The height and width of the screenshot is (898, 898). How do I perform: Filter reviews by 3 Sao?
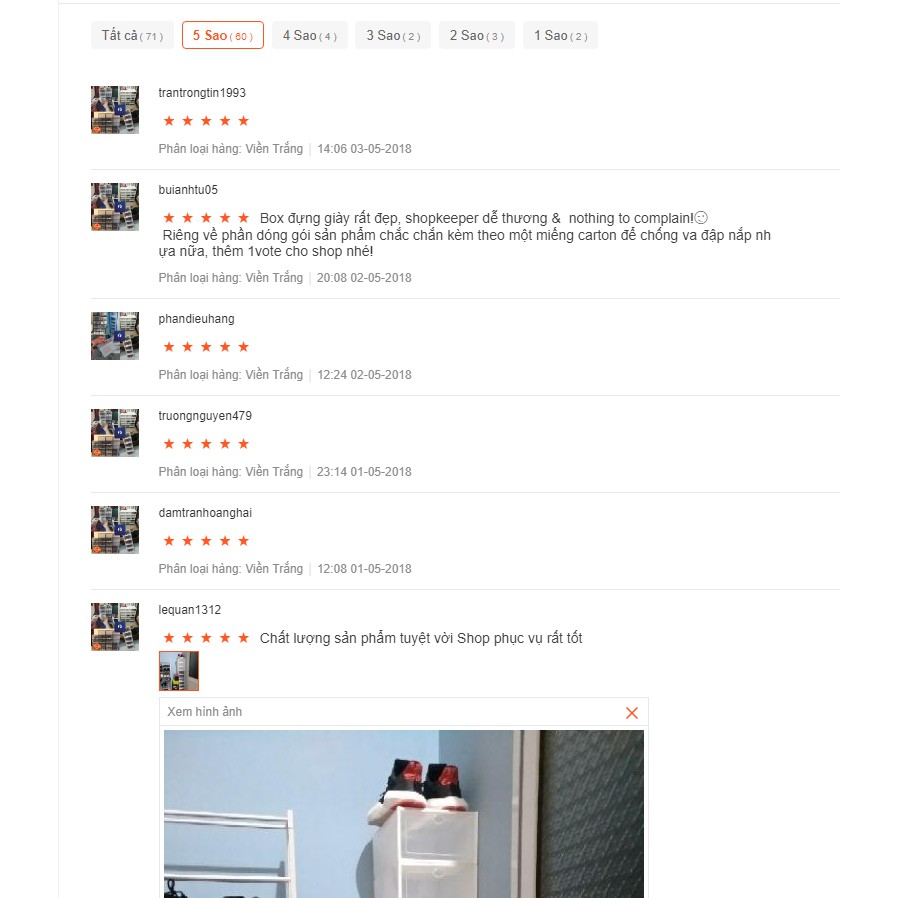pos(393,36)
